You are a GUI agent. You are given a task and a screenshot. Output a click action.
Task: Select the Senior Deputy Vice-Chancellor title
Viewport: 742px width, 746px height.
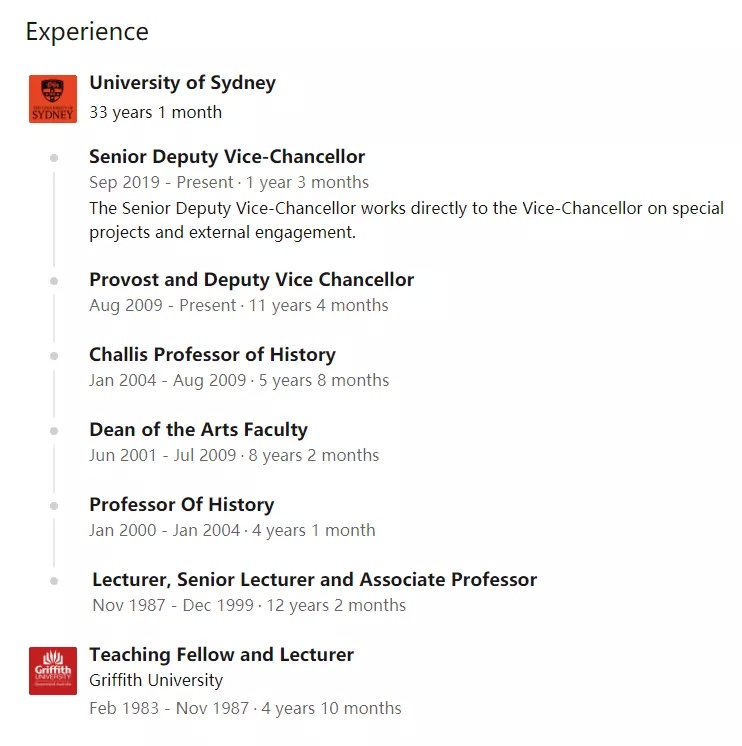click(x=227, y=157)
